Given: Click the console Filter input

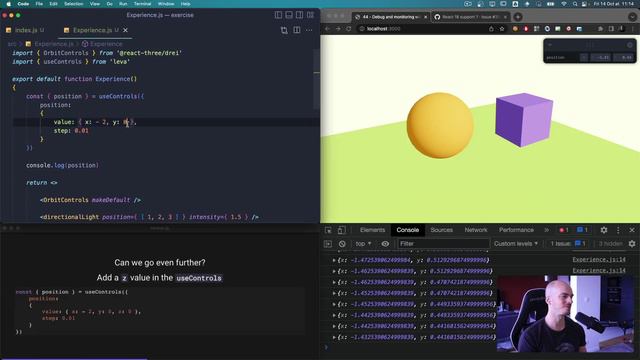Looking at the screenshot, I should (444, 244).
